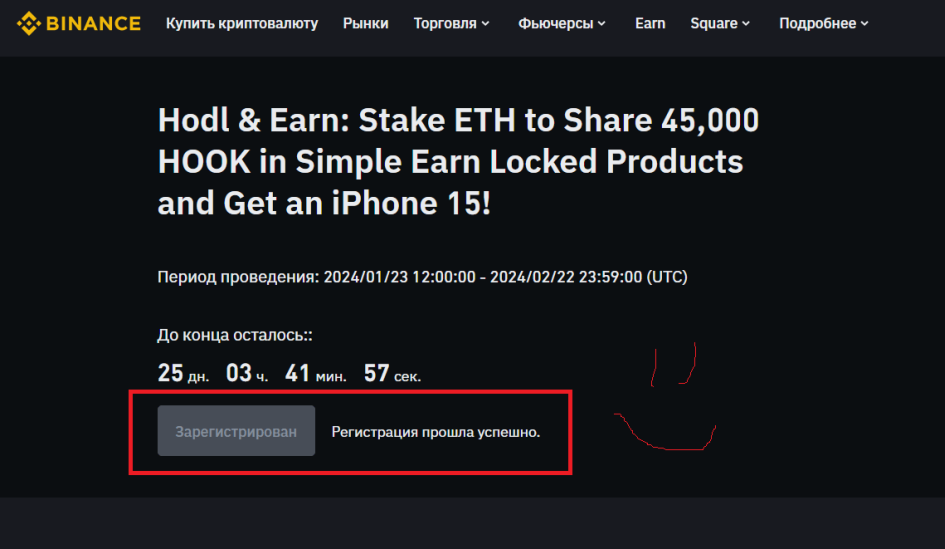Click the start date 2024/01/23 12:00:00
Screen dimensions: 945x549
coord(399,276)
